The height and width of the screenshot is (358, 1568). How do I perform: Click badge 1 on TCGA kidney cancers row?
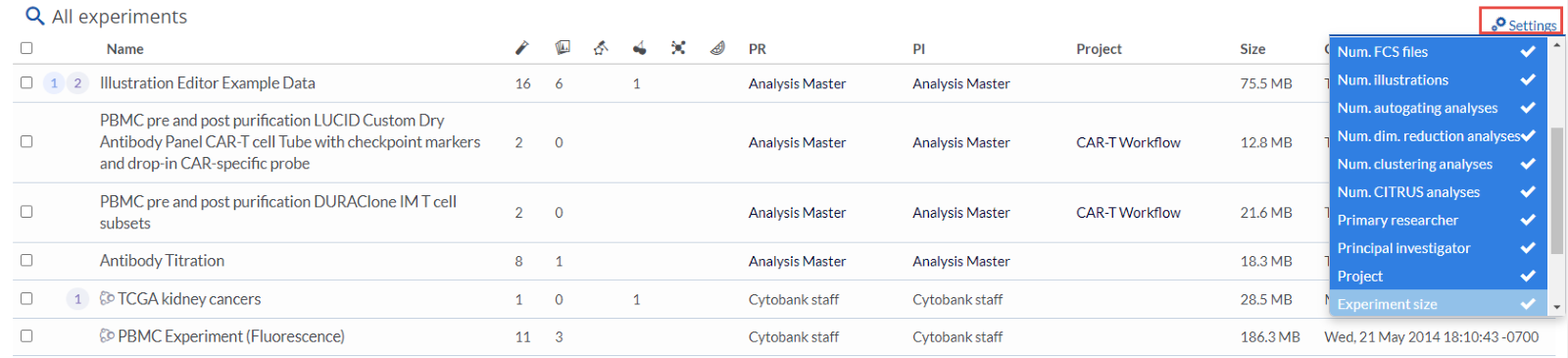tap(77, 299)
